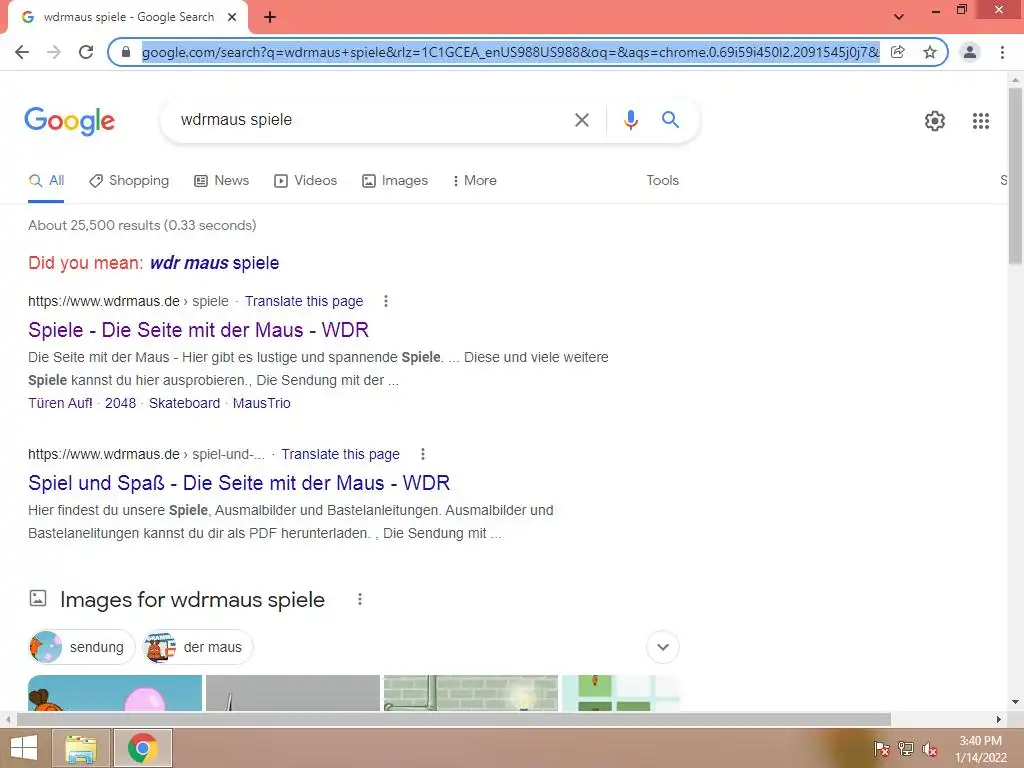Open Chrome three-dot menu

1002,52
